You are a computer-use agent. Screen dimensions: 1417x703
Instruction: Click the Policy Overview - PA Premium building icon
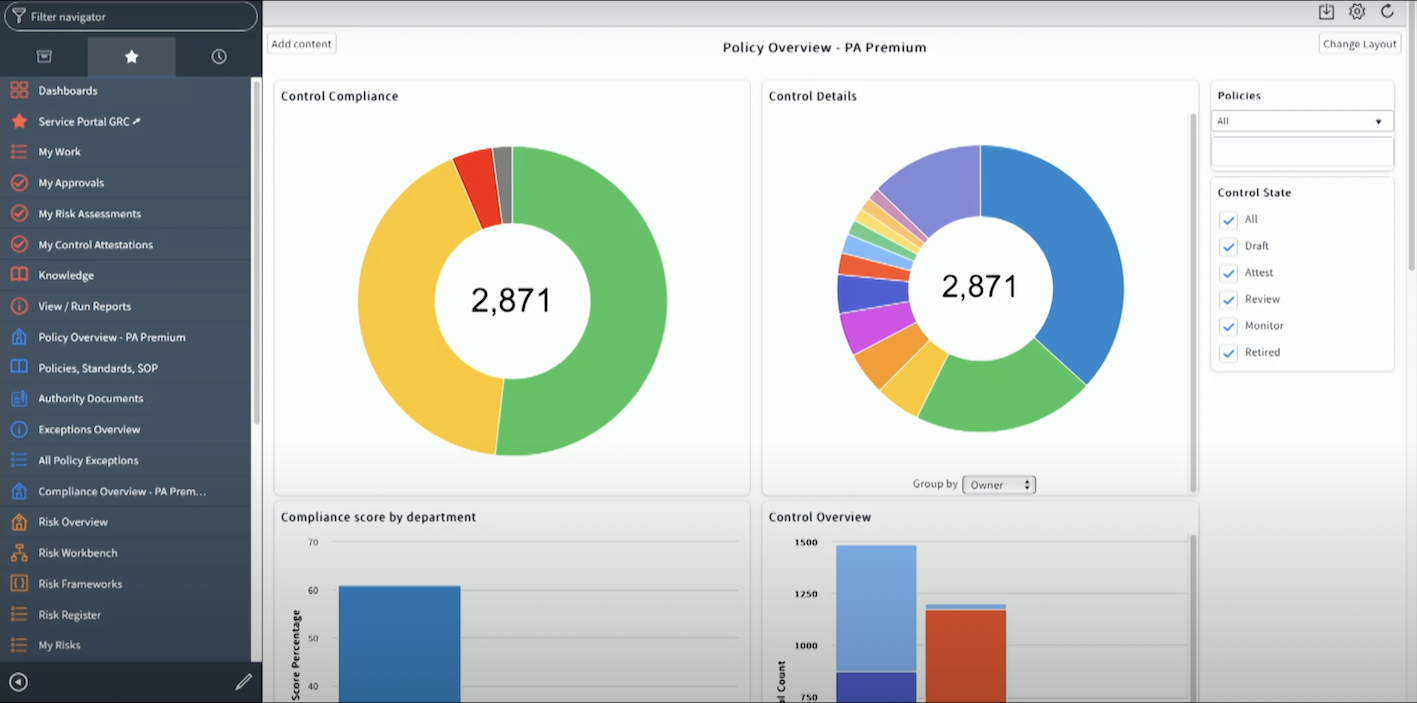(x=19, y=337)
